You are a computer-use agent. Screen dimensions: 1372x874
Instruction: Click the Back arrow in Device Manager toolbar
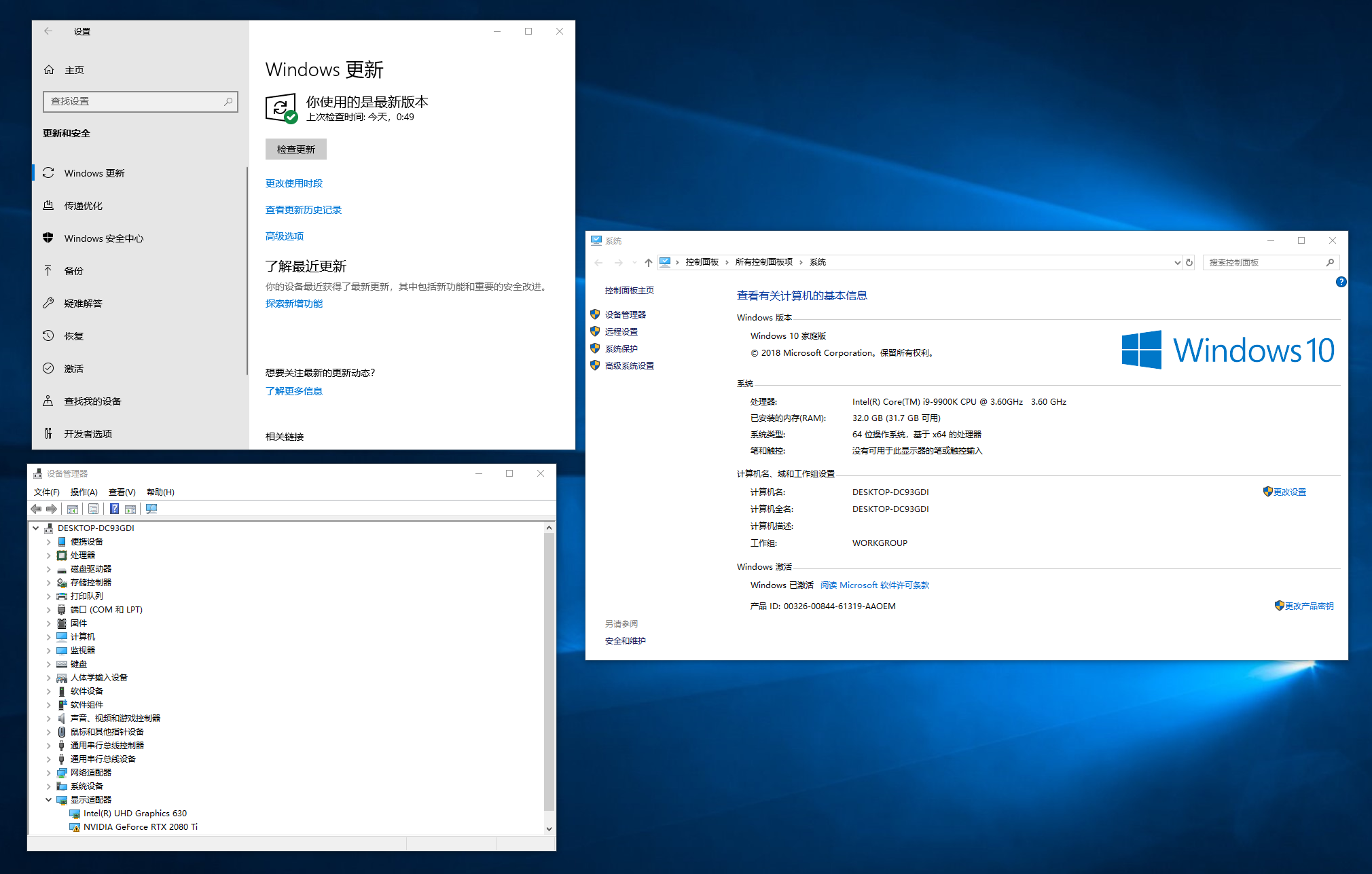pyautogui.click(x=36, y=509)
